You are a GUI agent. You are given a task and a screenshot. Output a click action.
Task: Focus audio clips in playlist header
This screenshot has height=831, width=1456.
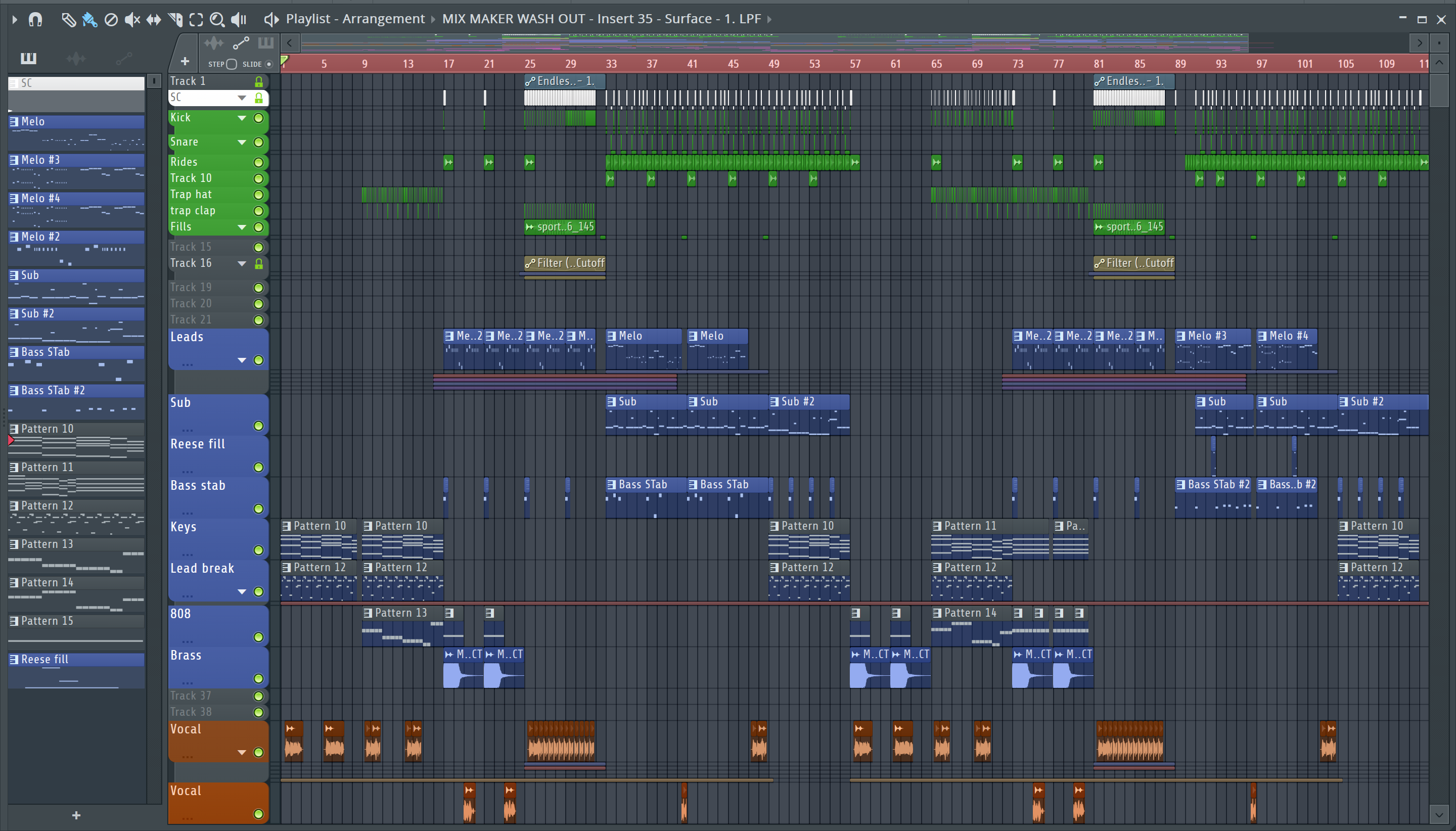pyautogui.click(x=213, y=43)
